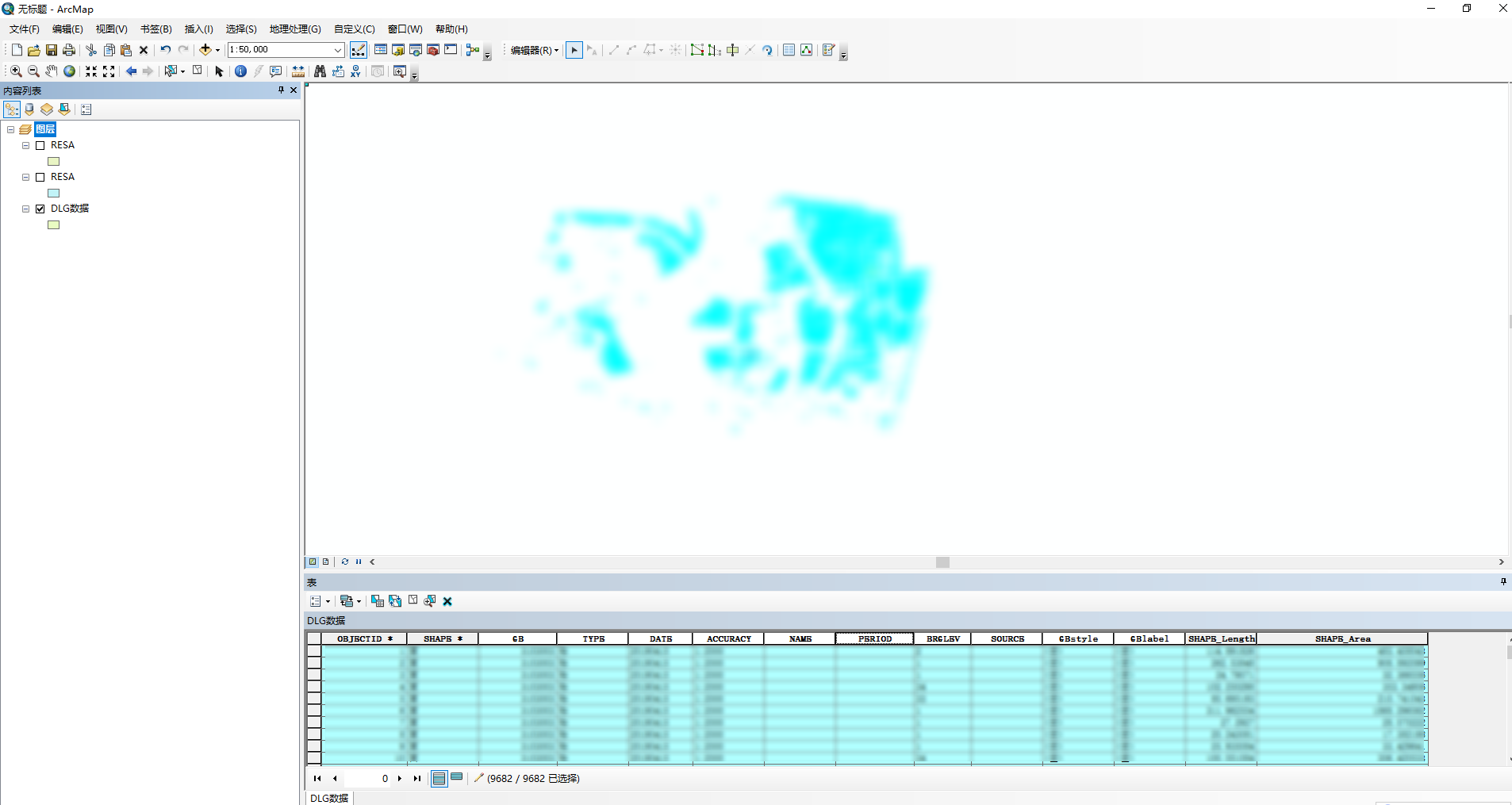
Task: Click the OBJECTID column header
Action: pos(364,638)
